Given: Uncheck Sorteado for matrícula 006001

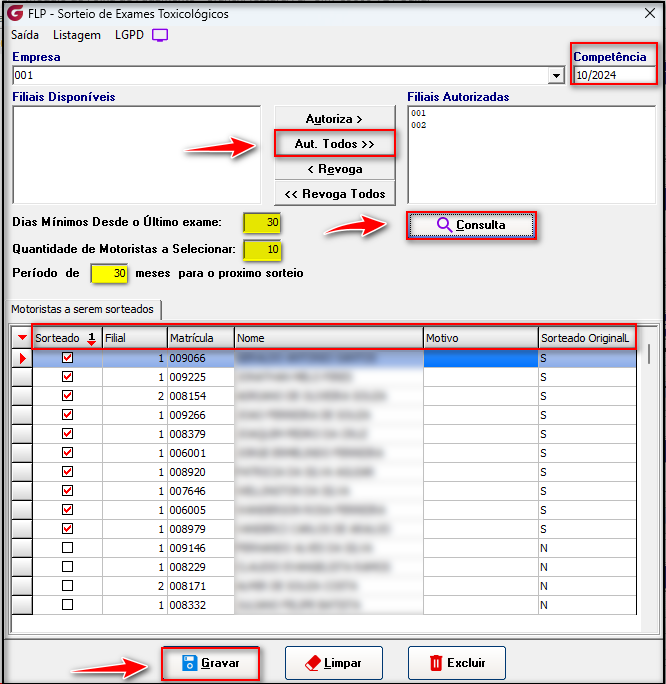Looking at the screenshot, I should tap(68, 452).
